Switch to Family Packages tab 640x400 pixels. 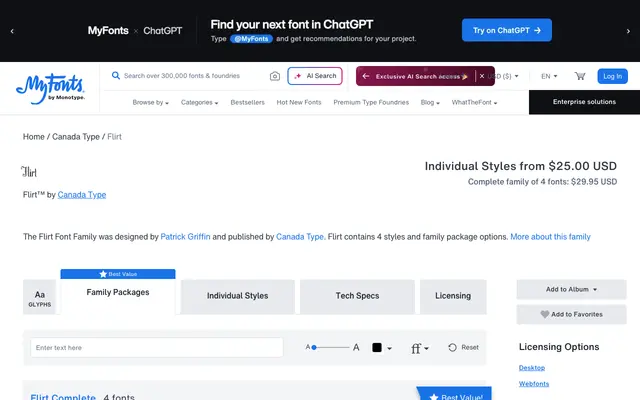click(x=118, y=292)
